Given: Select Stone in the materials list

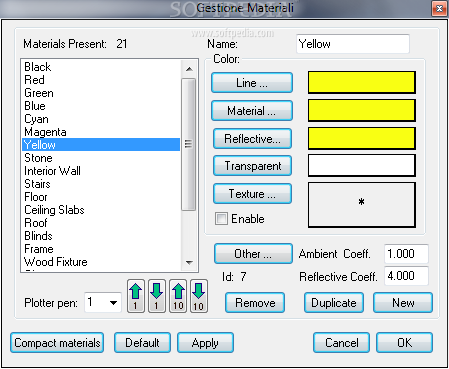Looking at the screenshot, I should click(101, 158).
